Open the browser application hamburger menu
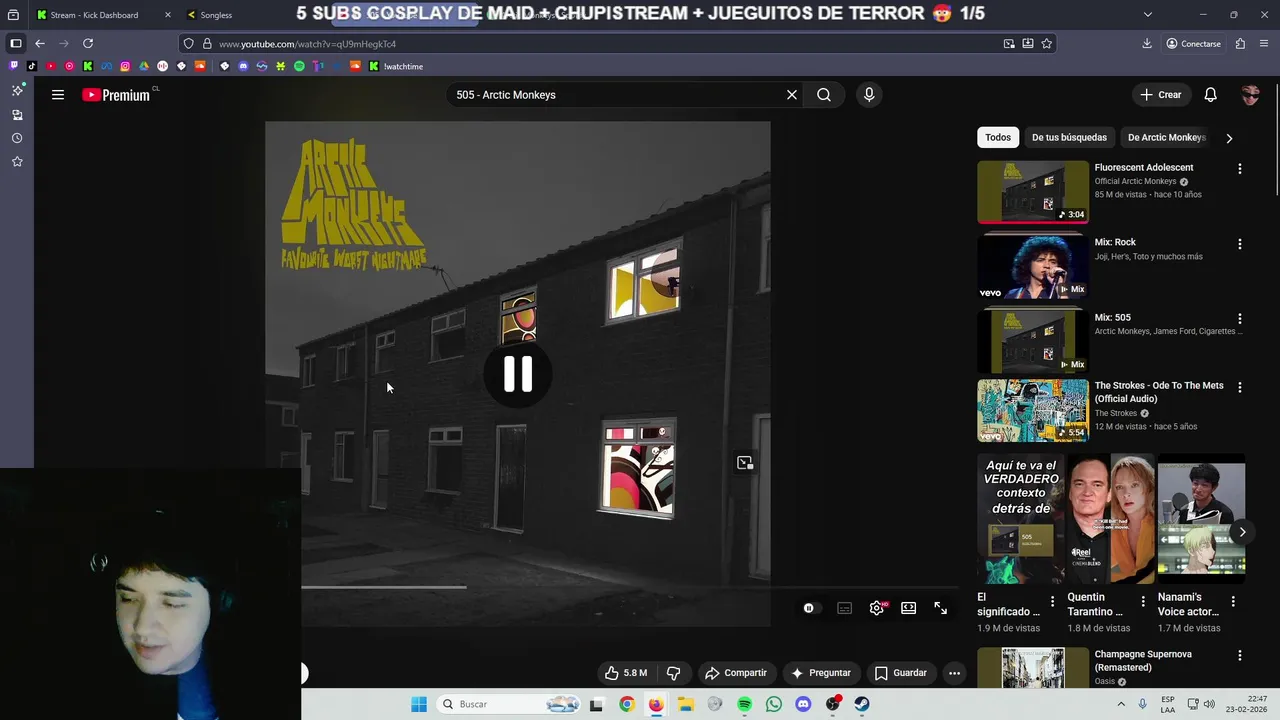 [1265, 44]
